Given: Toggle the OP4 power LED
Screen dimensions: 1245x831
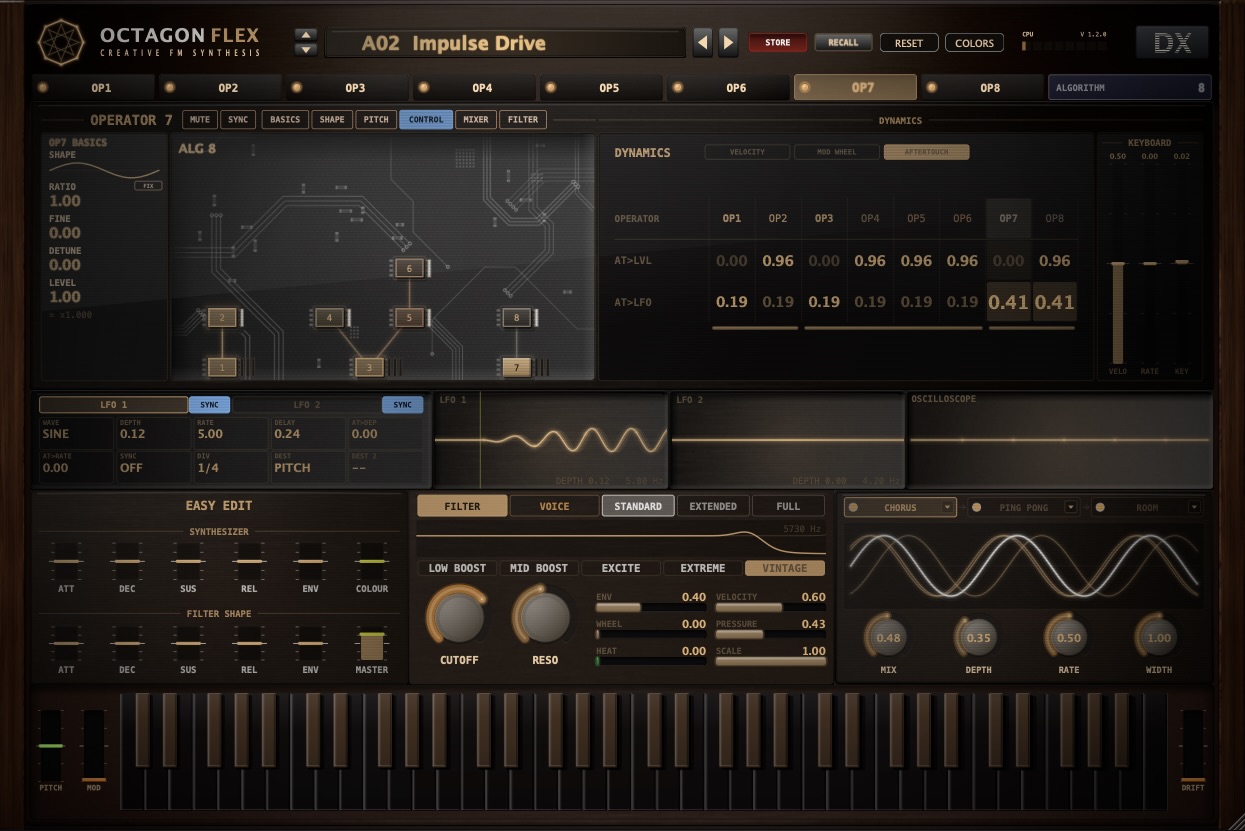Looking at the screenshot, I should click(423, 87).
